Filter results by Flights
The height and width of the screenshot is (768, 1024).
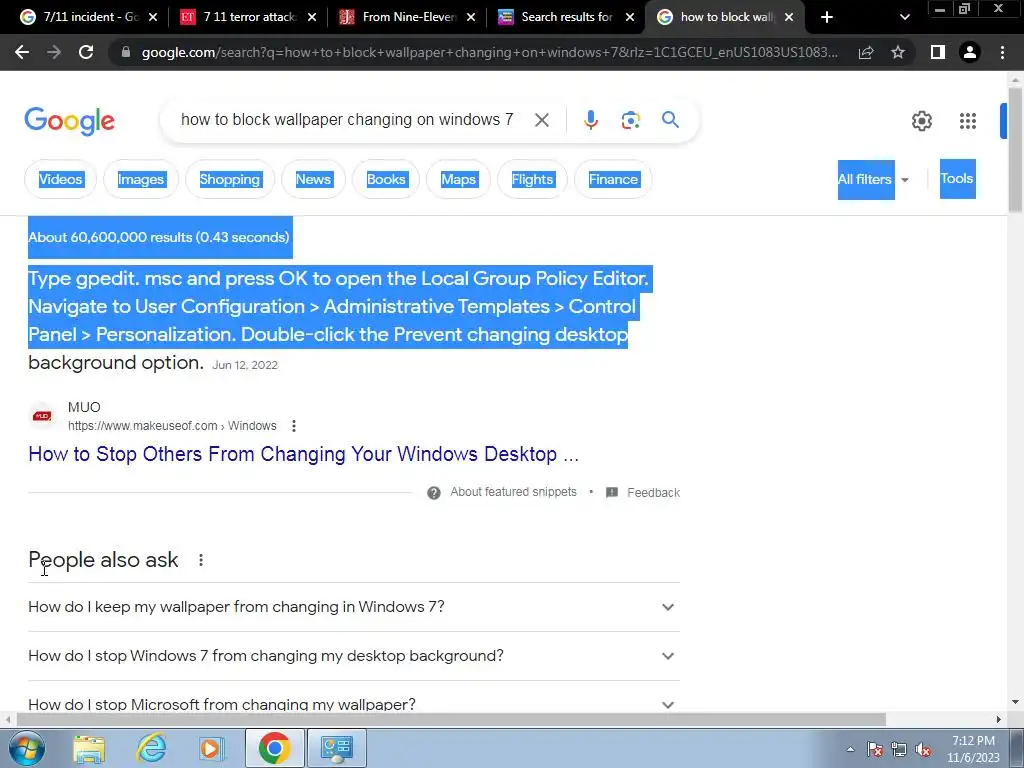(532, 179)
